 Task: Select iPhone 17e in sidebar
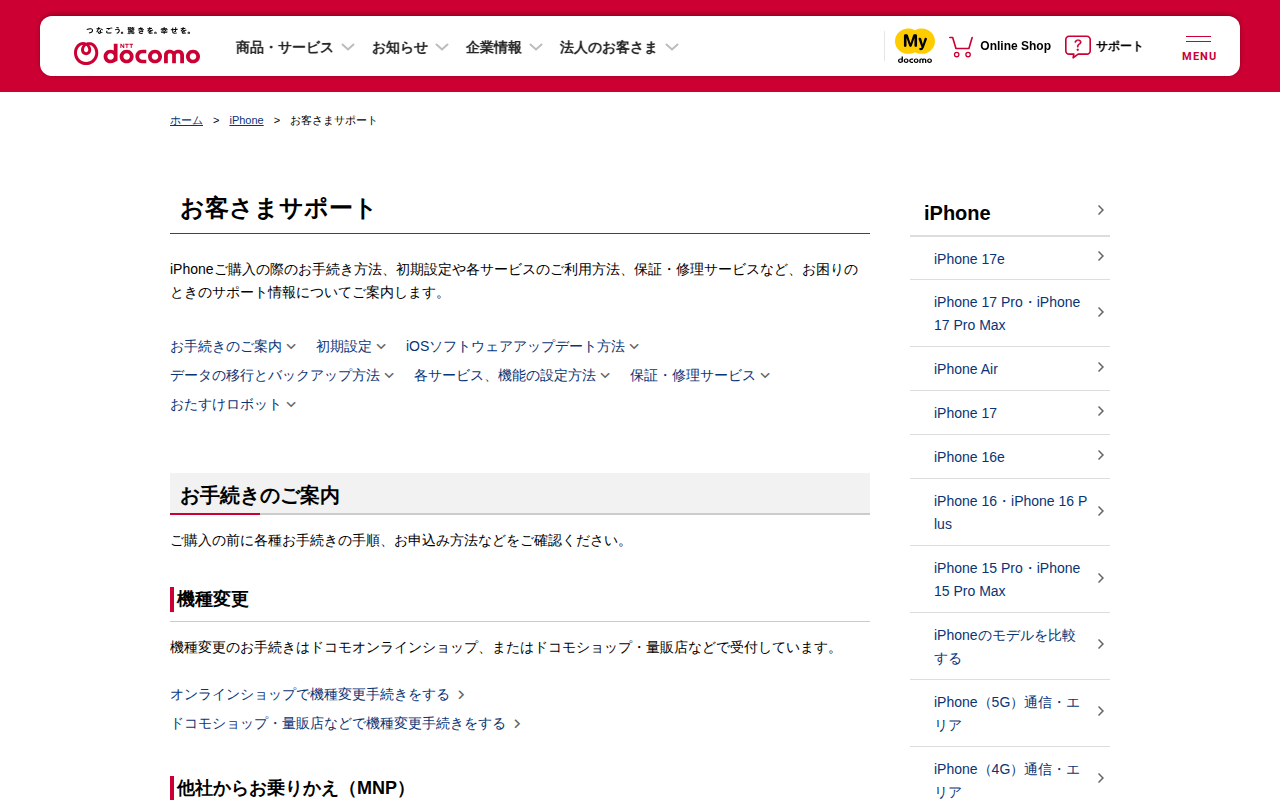(x=1010, y=258)
